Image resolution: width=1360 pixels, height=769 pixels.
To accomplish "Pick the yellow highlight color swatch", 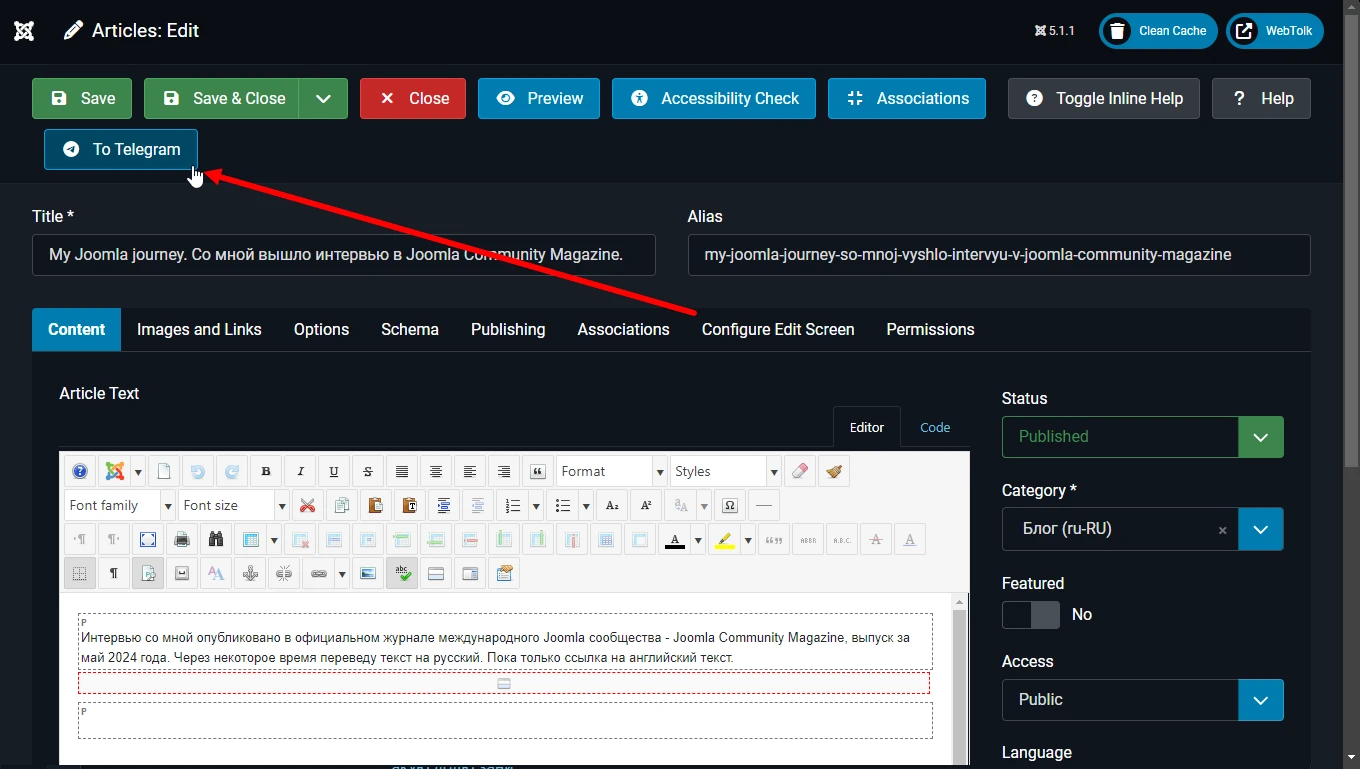I will tap(725, 539).
